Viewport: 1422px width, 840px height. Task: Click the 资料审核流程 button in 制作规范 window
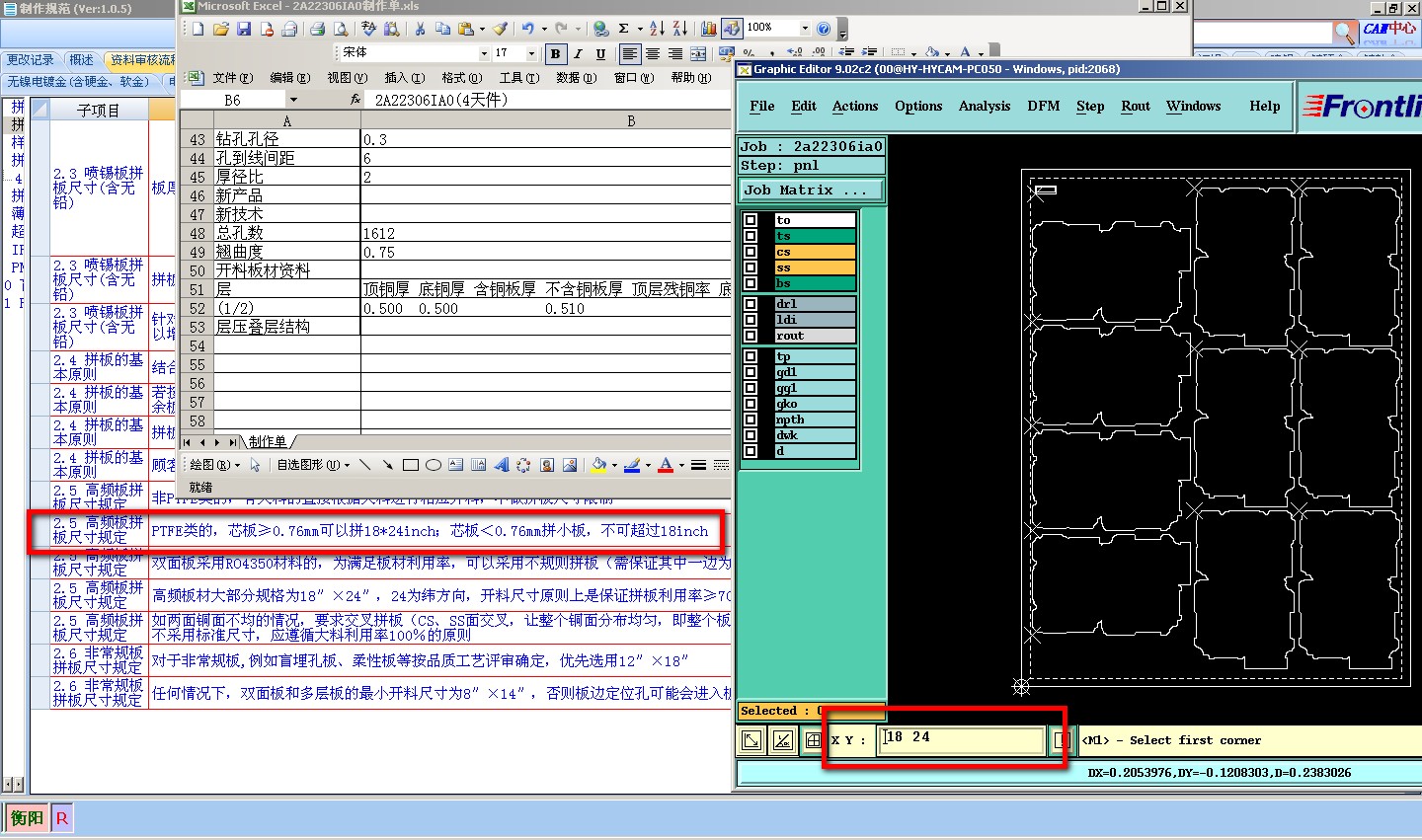click(x=142, y=60)
